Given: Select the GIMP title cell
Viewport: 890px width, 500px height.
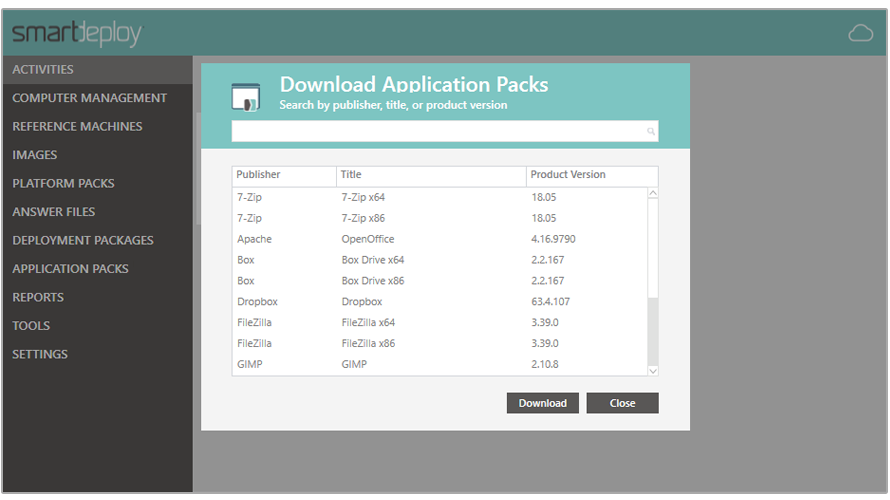Looking at the screenshot, I should (x=354, y=364).
